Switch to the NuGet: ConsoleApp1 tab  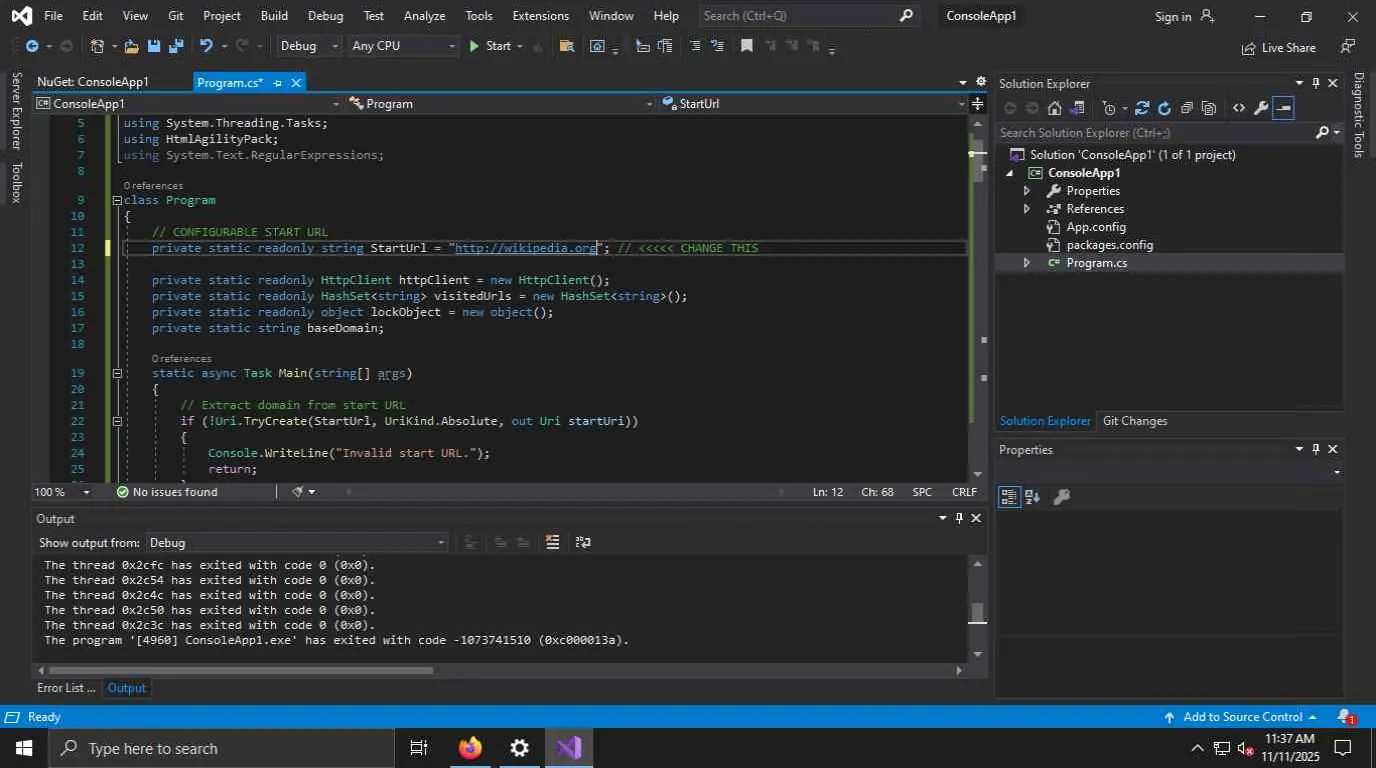tap(93, 82)
